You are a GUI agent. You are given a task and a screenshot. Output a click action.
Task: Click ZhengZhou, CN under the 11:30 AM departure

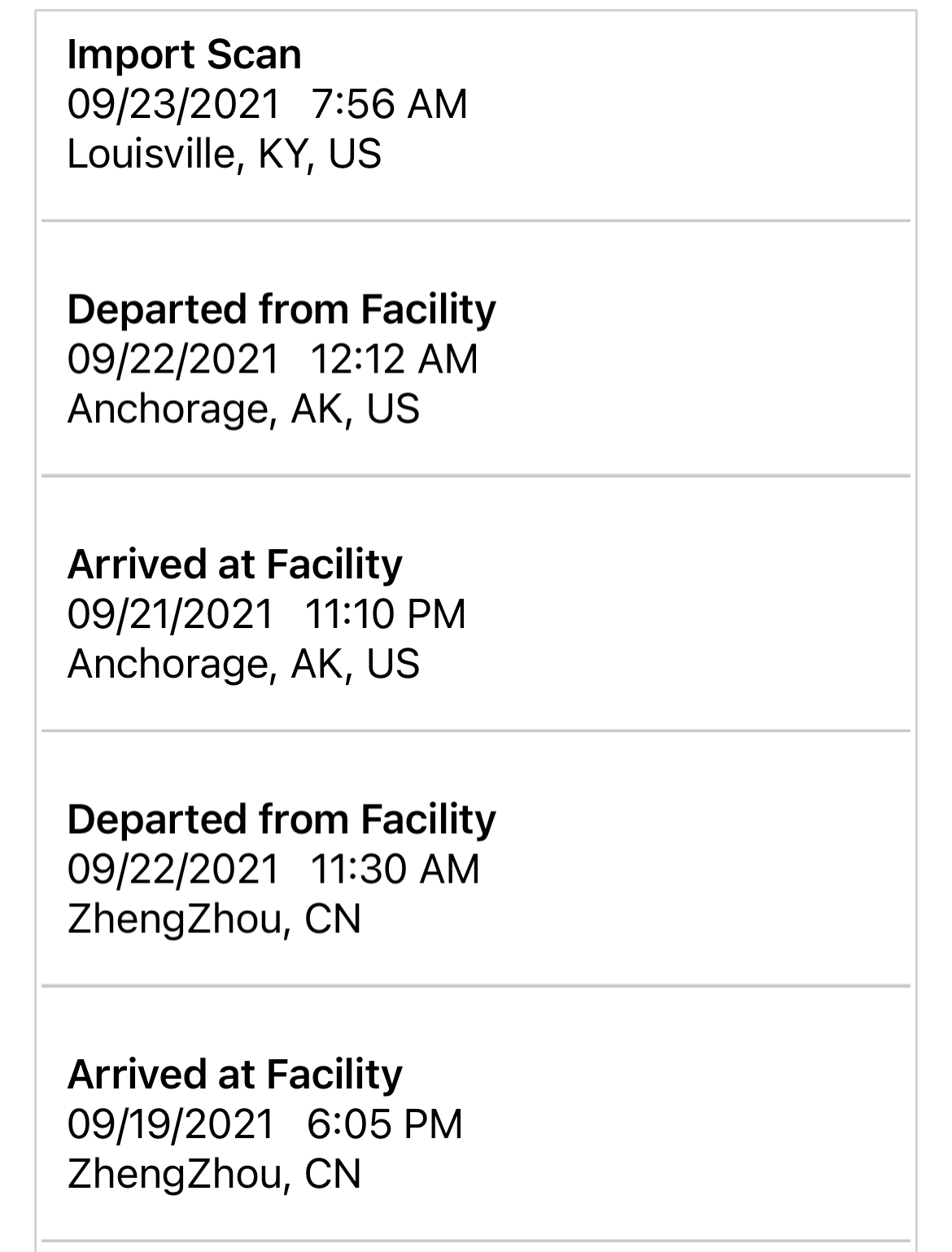(x=214, y=919)
